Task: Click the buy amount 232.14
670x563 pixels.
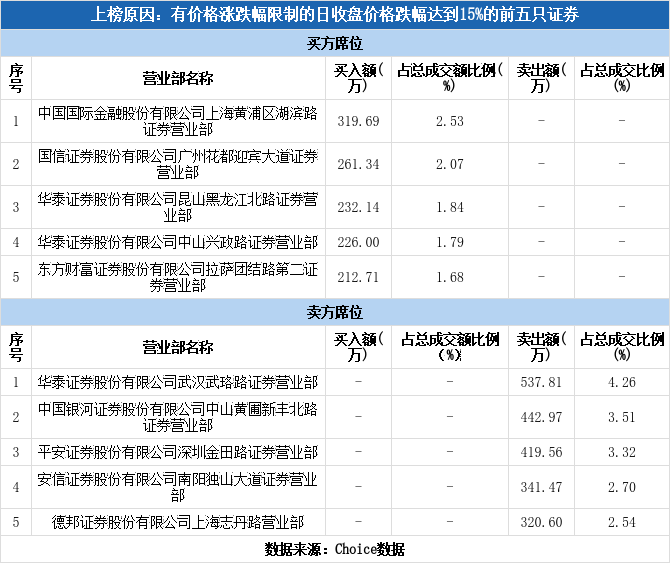Action: [x=358, y=207]
